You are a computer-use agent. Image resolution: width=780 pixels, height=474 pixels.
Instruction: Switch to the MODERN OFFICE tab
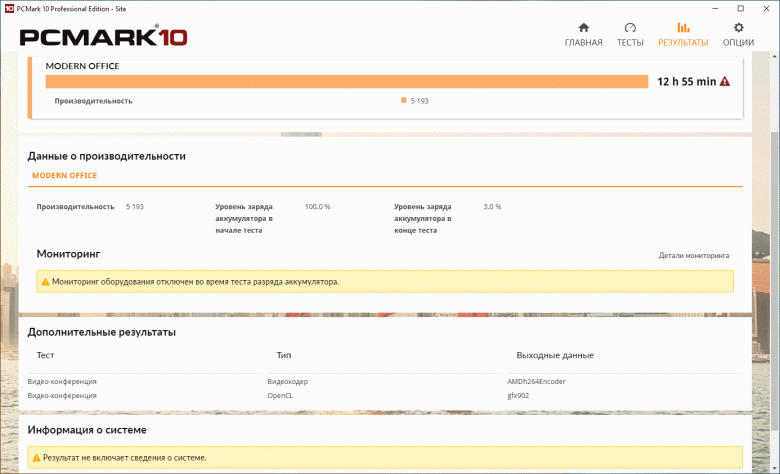point(65,176)
